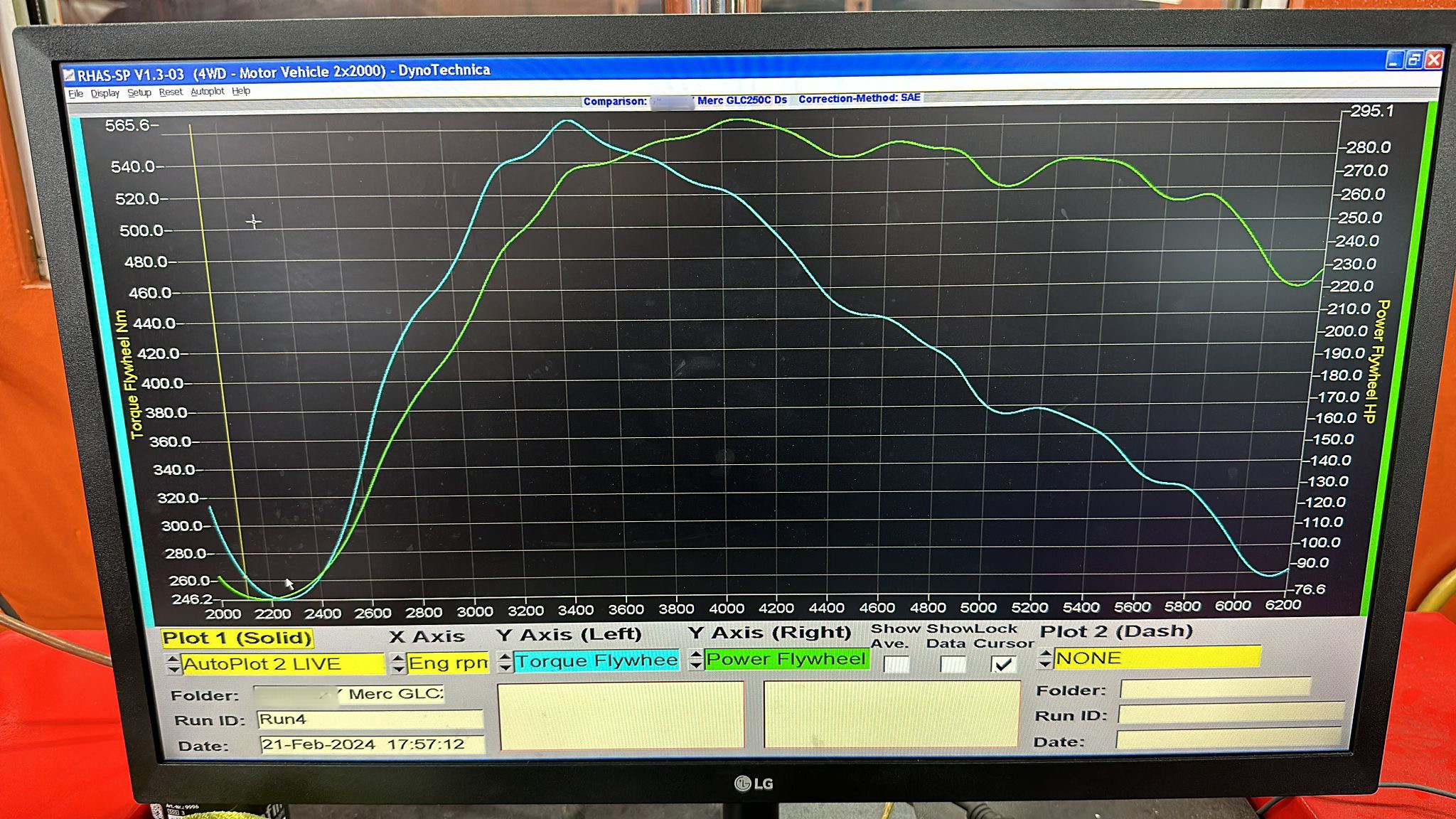Open the Setup menu
Screen dimensions: 1456x819
click(139, 92)
